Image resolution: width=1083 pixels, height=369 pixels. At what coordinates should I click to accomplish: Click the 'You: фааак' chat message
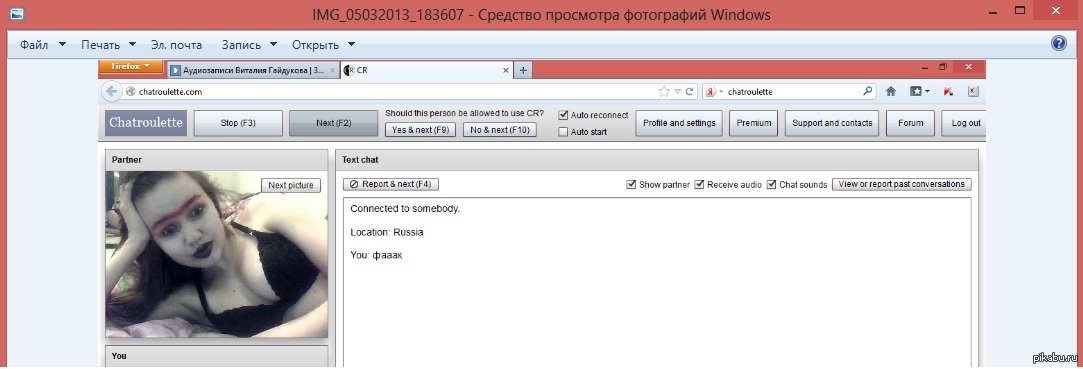tap(376, 256)
